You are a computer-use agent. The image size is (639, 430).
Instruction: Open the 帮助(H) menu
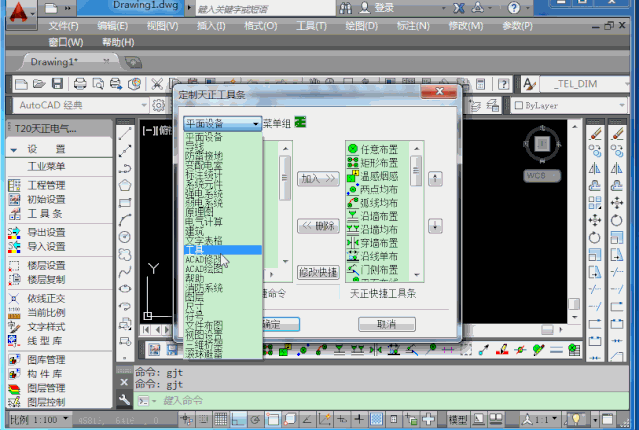(x=118, y=42)
